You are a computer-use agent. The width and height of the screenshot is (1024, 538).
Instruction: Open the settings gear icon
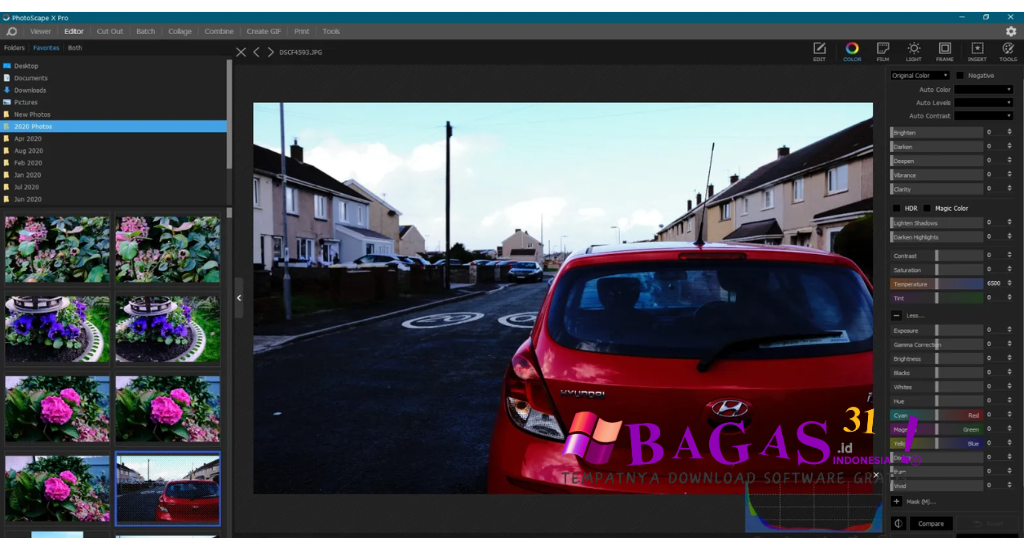tap(1011, 31)
